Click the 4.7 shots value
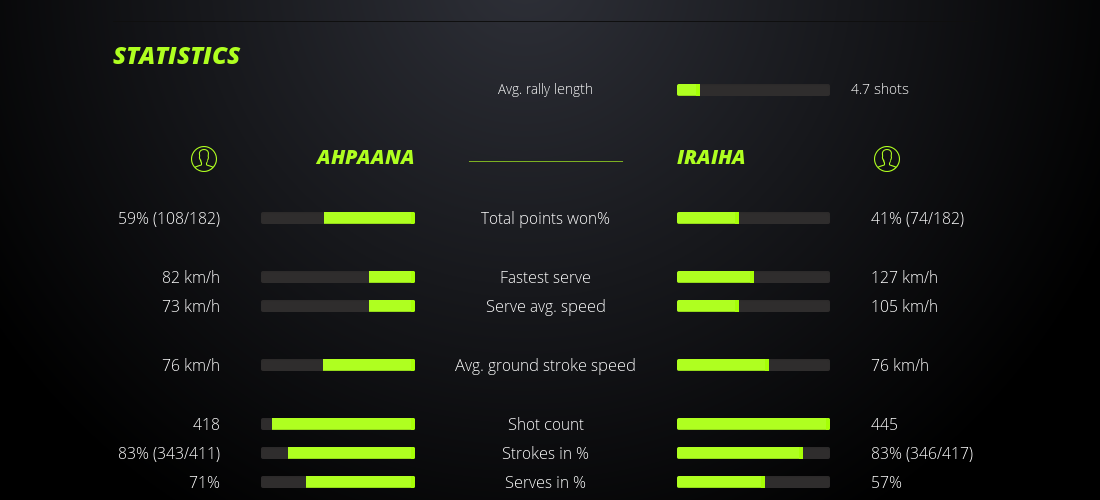1100x500 pixels. click(x=880, y=89)
